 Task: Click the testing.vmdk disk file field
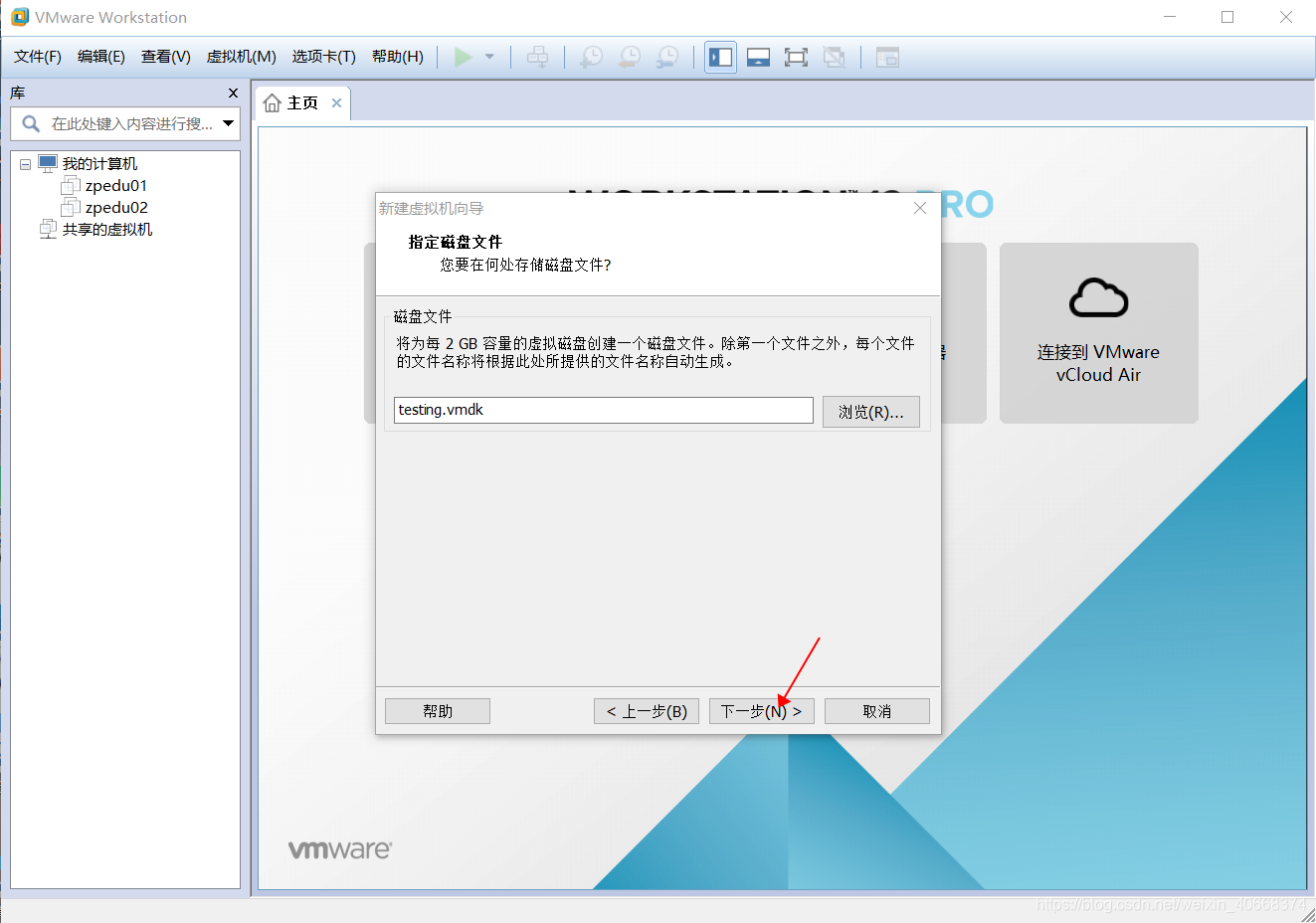click(604, 410)
